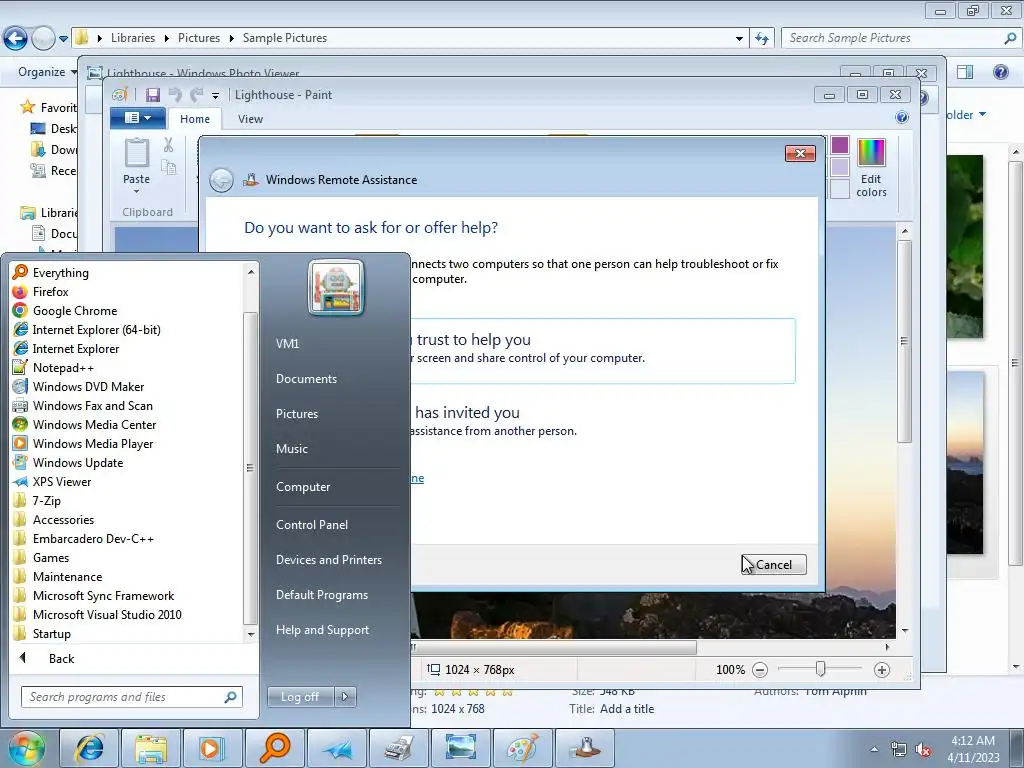Open the address bar history dropdown
Viewport: 1024px width, 768px height.
pyautogui.click(x=739, y=38)
